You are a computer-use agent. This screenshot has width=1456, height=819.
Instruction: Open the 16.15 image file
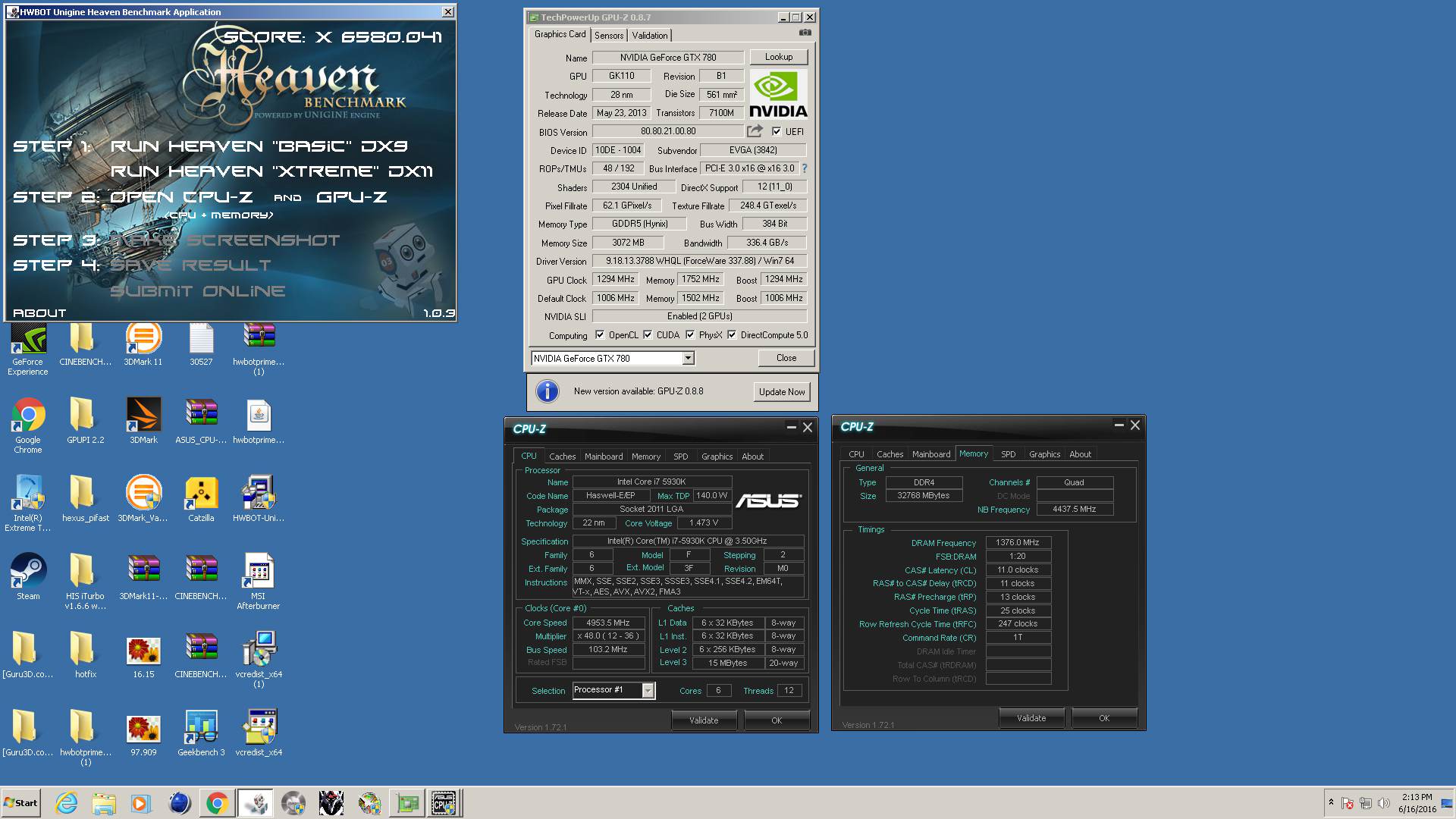click(143, 654)
